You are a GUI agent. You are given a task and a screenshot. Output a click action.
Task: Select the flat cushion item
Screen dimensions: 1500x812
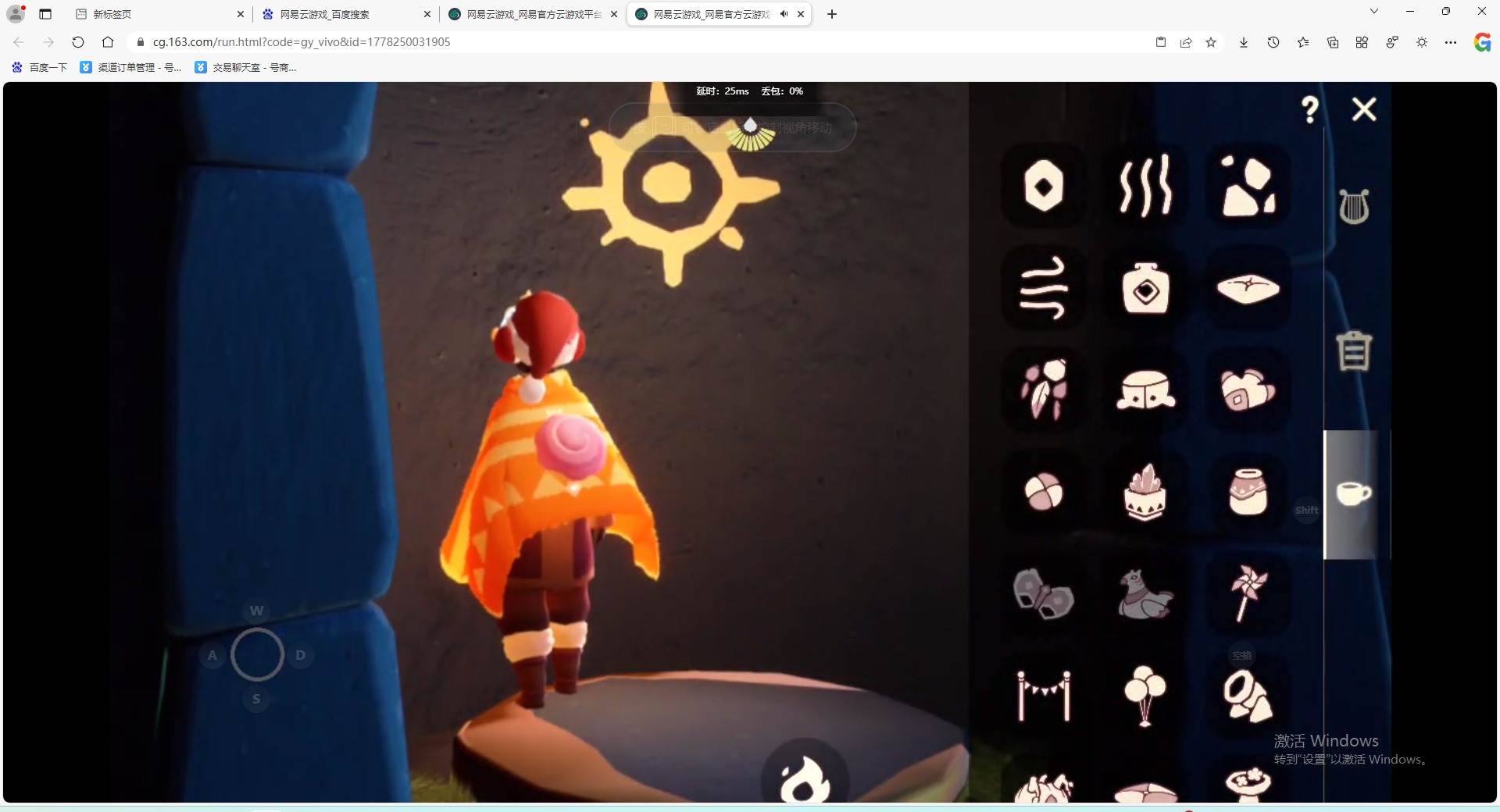[x=1248, y=288]
